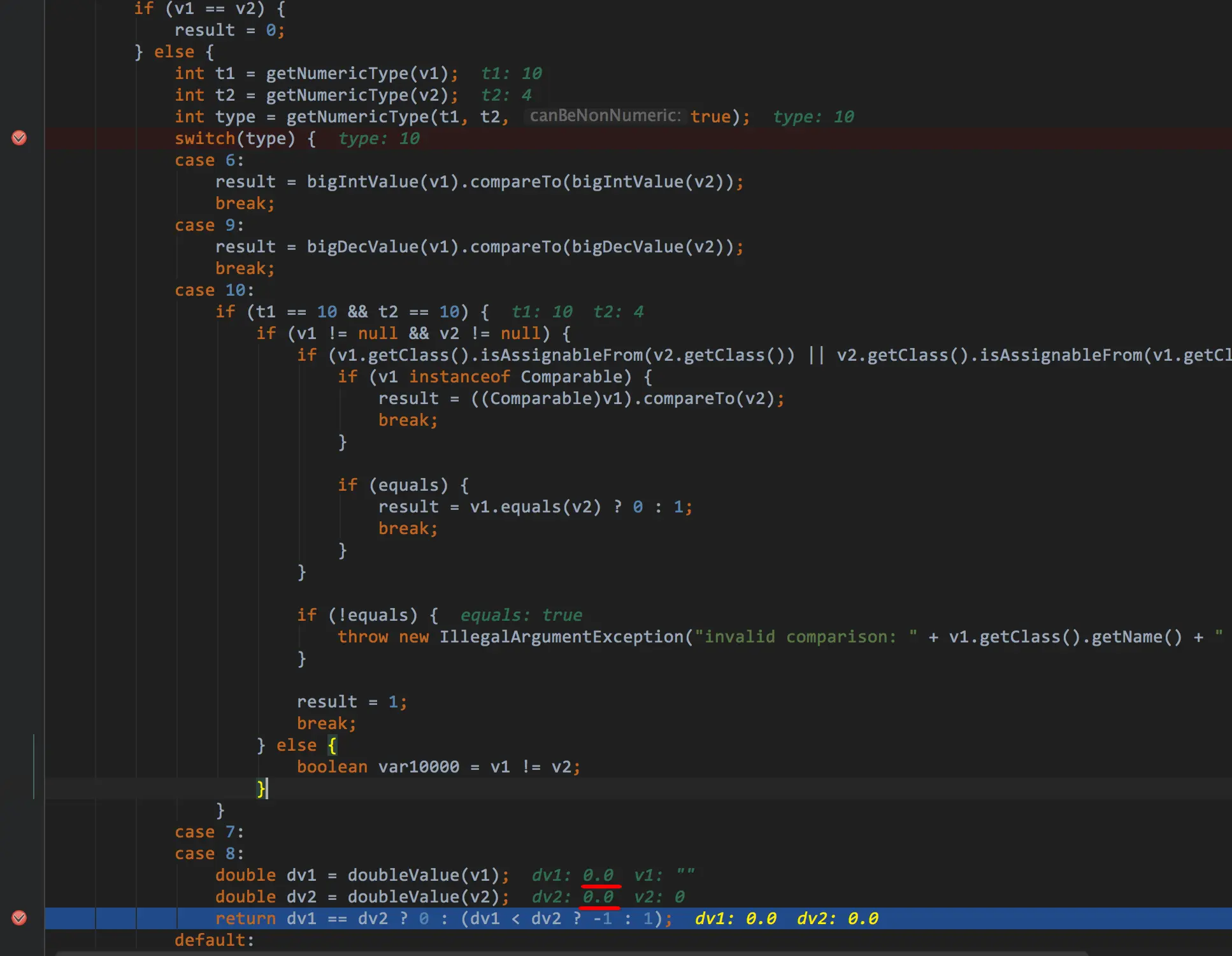The width and height of the screenshot is (1232, 956).
Task: Click the horizontal scrollbar at the bottom
Action: point(573,953)
